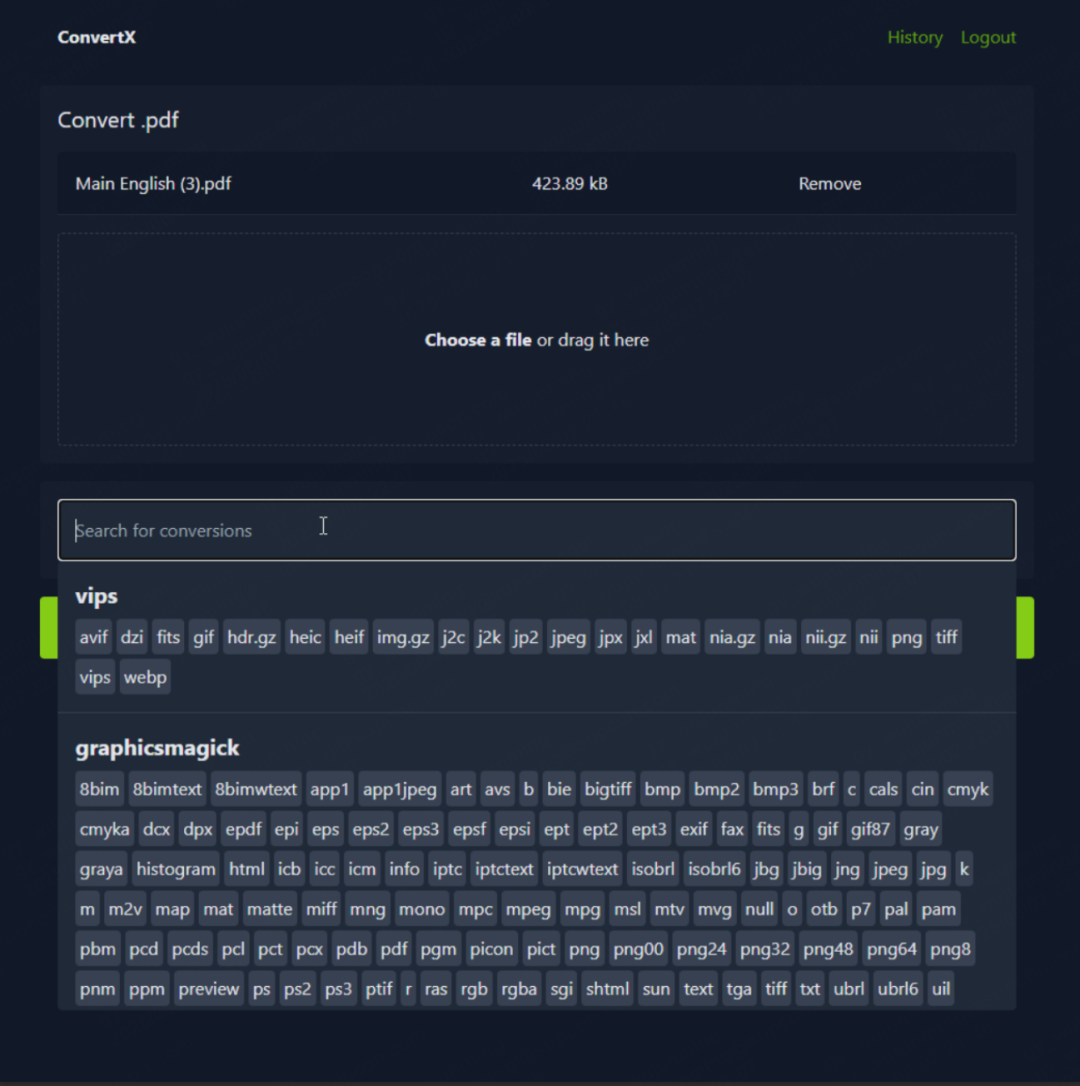Pick the jxl format option

coord(644,637)
